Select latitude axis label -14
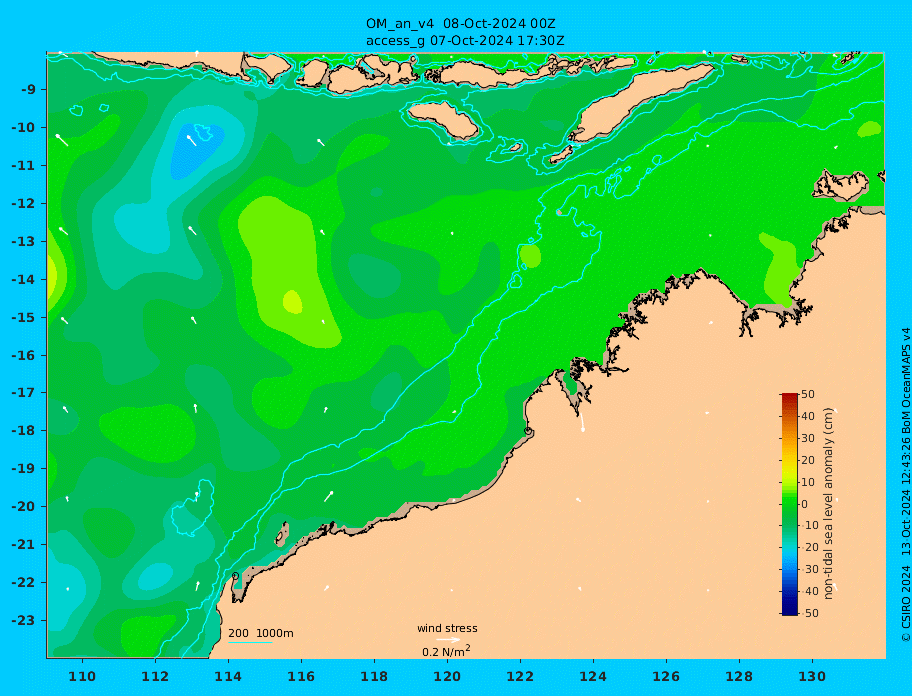This screenshot has height=696, width=912. (23, 280)
